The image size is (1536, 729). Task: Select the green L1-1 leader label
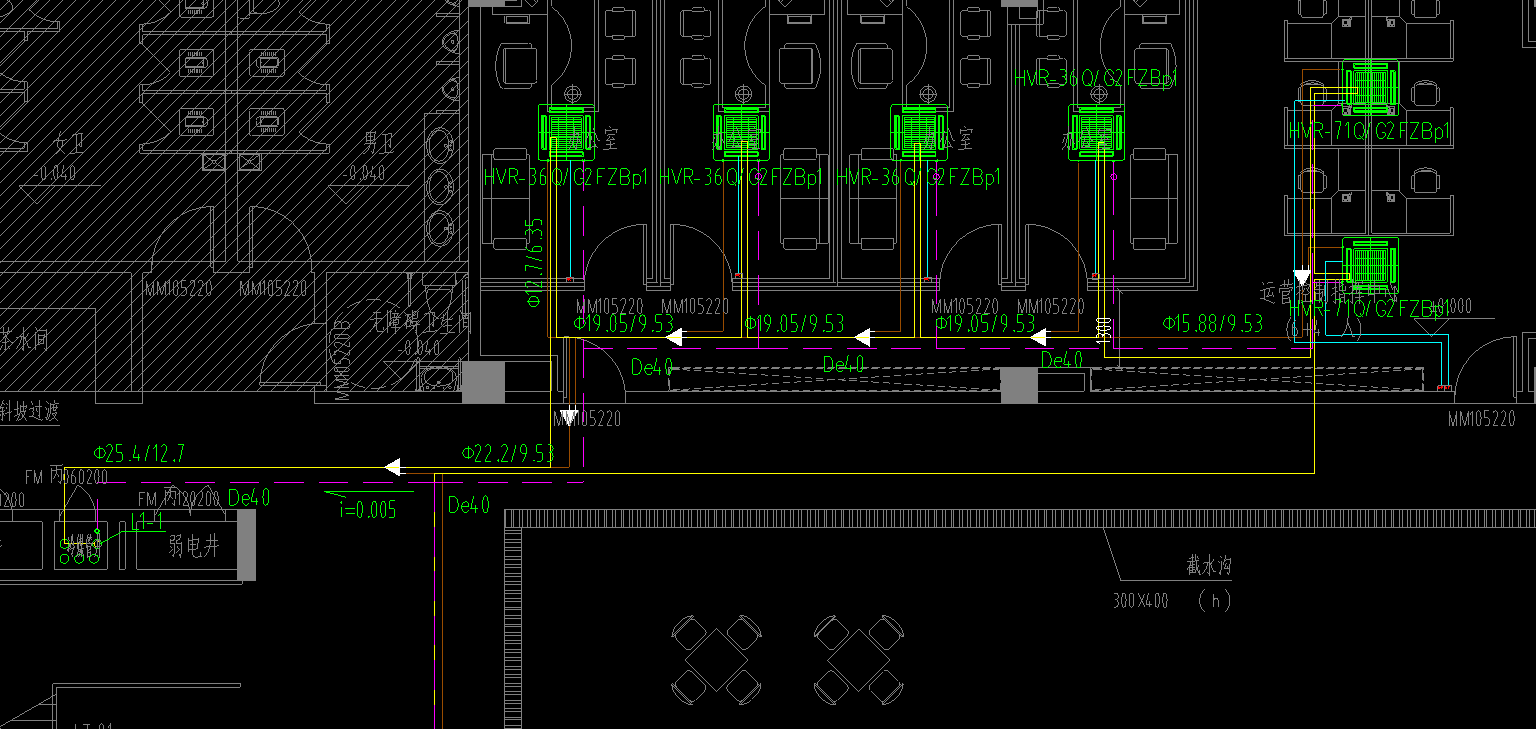tap(147, 521)
